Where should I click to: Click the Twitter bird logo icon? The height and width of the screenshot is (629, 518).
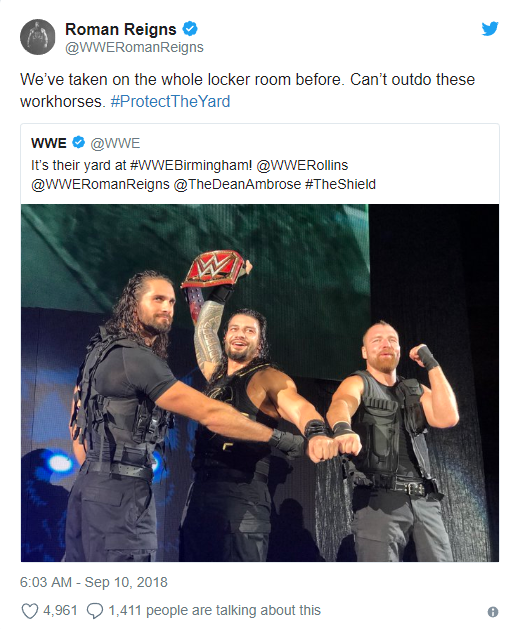tap(490, 28)
